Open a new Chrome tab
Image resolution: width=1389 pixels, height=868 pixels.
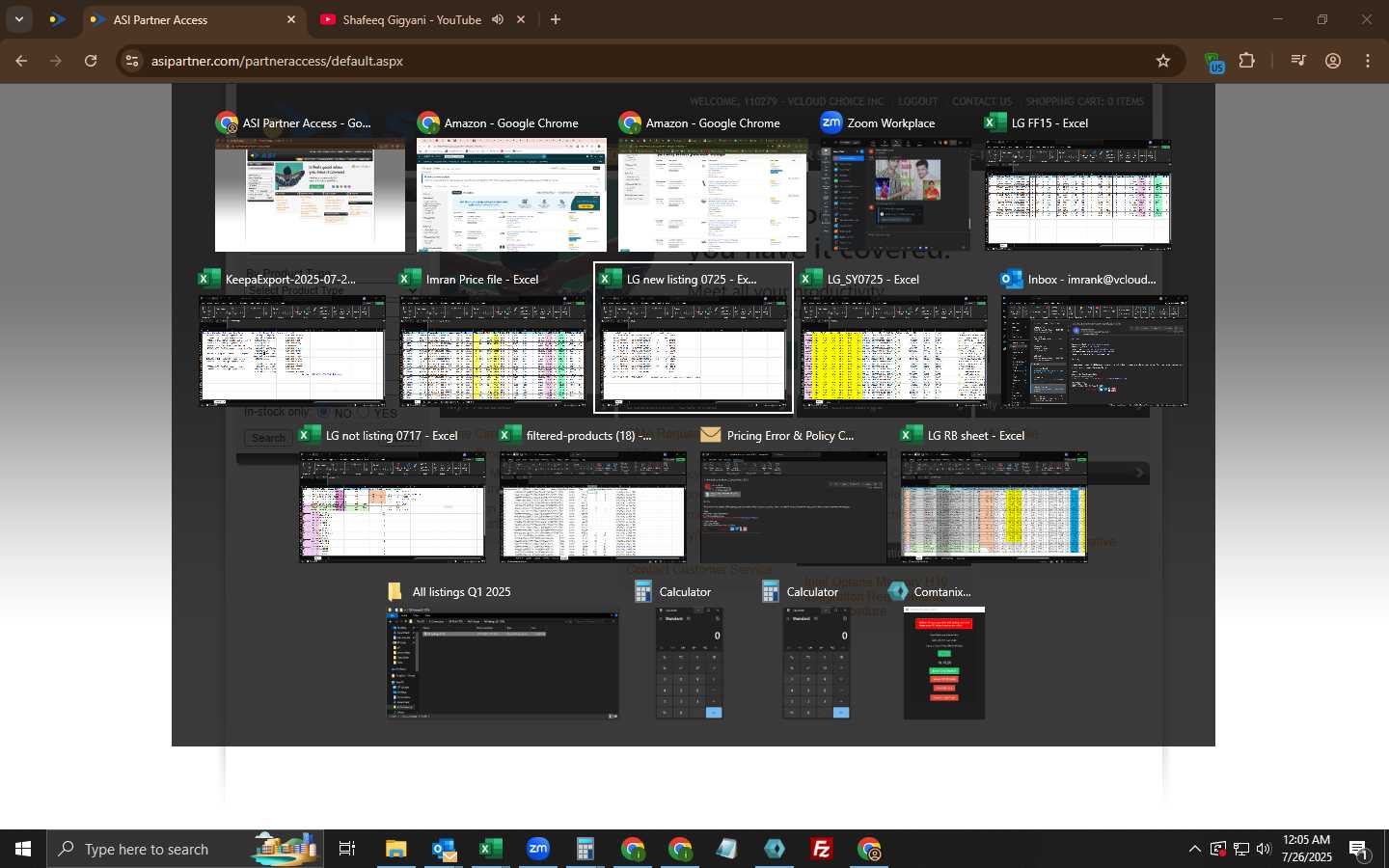click(556, 19)
